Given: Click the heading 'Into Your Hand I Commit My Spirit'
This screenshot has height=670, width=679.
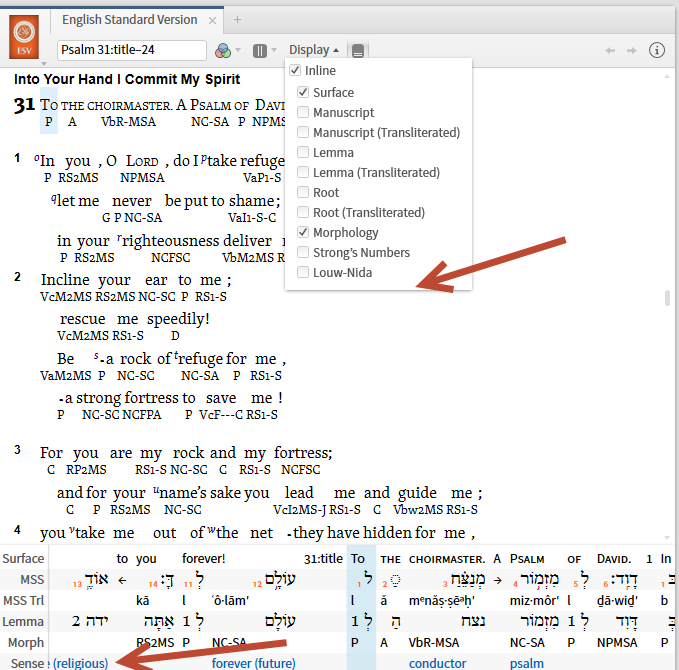Looking at the screenshot, I should click(127, 79).
